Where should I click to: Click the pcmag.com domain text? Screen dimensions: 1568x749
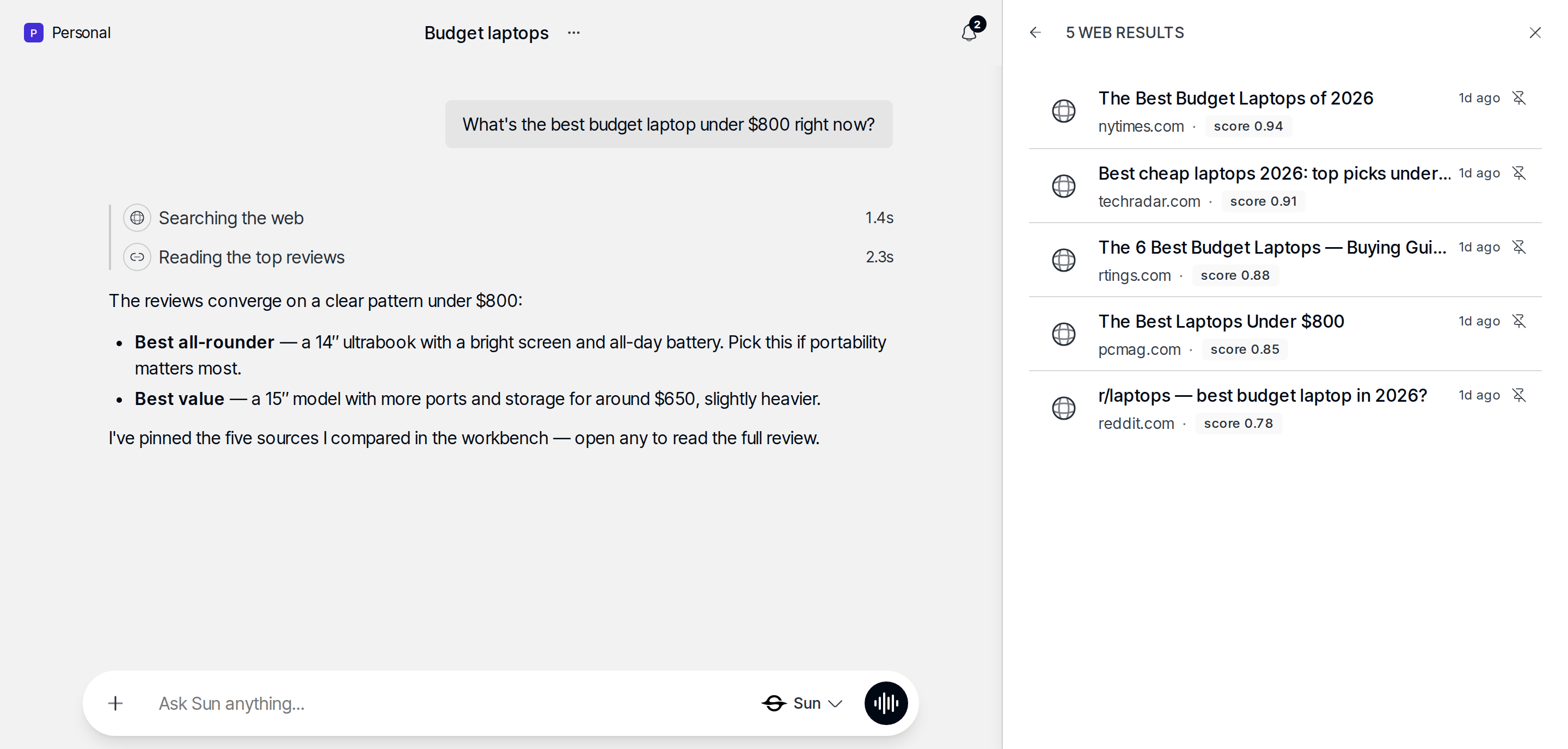[1139, 349]
